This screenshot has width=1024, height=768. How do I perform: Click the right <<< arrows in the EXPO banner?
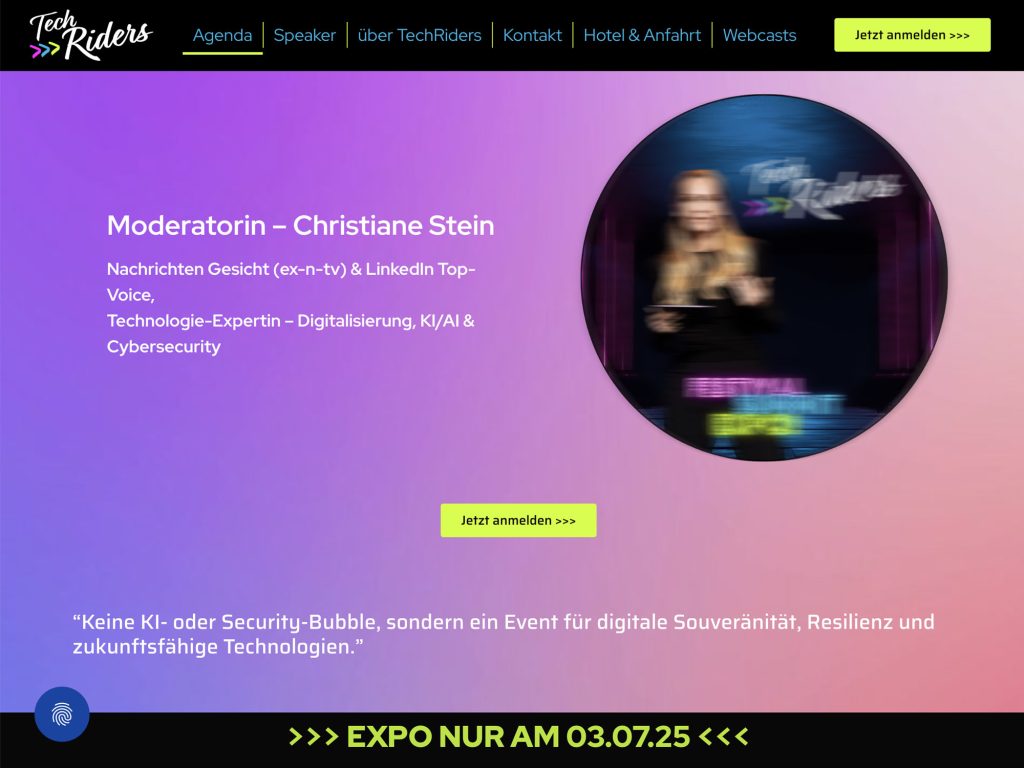click(x=723, y=737)
